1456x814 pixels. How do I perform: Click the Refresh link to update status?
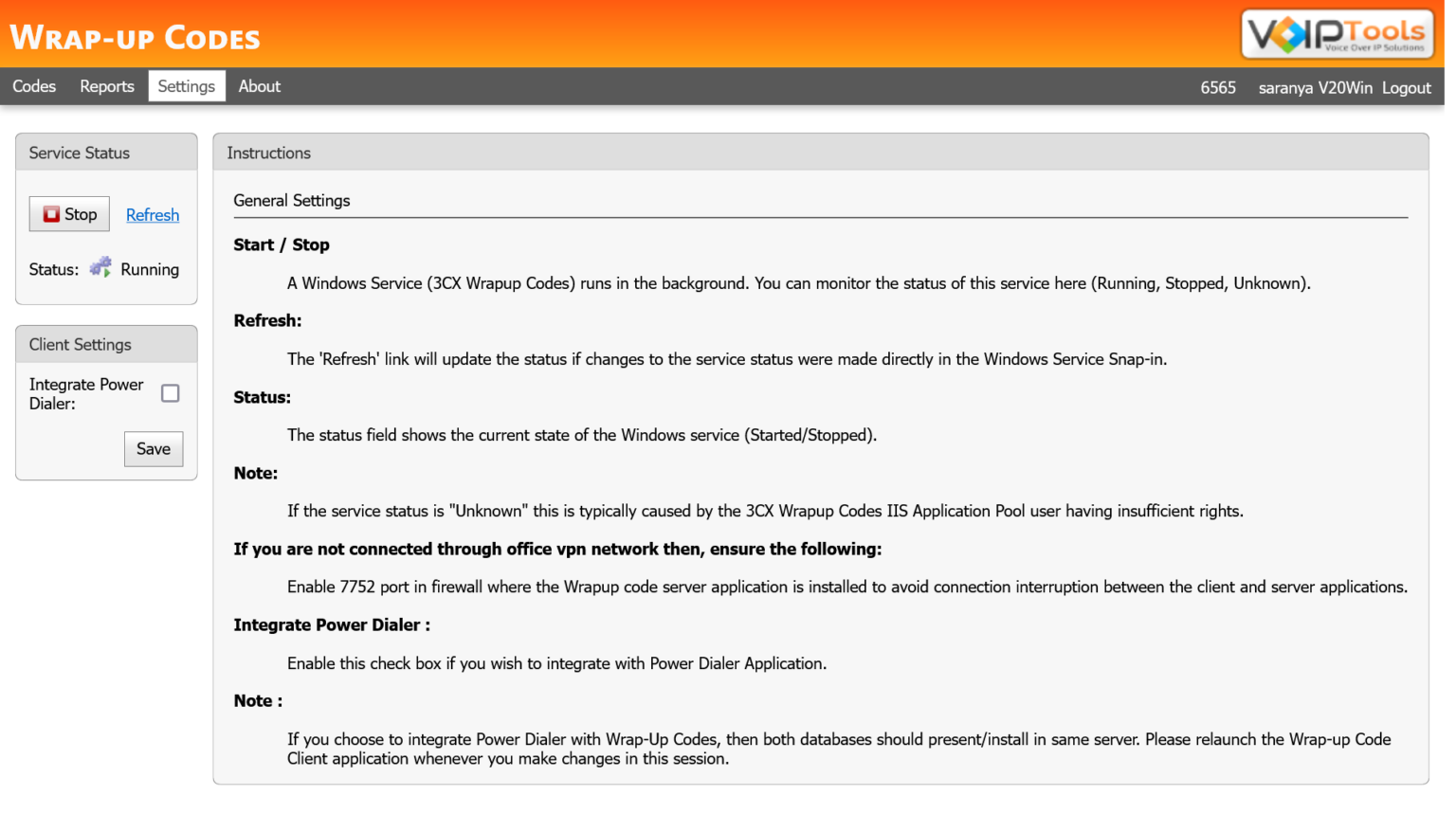coord(153,215)
